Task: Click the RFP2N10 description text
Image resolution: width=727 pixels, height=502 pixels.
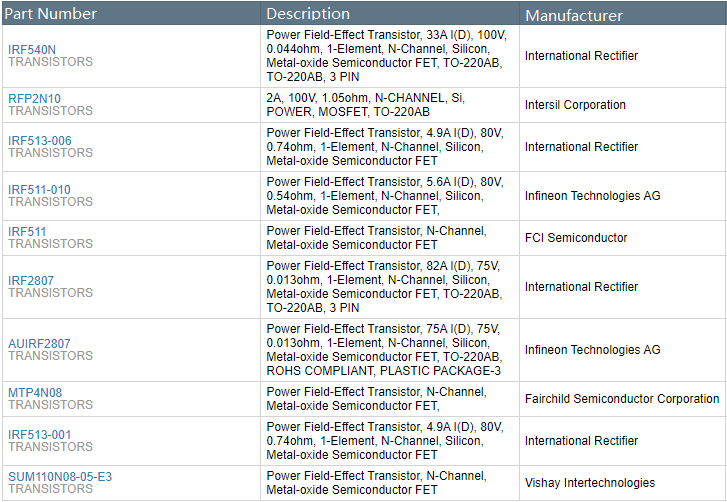Action: 365,105
